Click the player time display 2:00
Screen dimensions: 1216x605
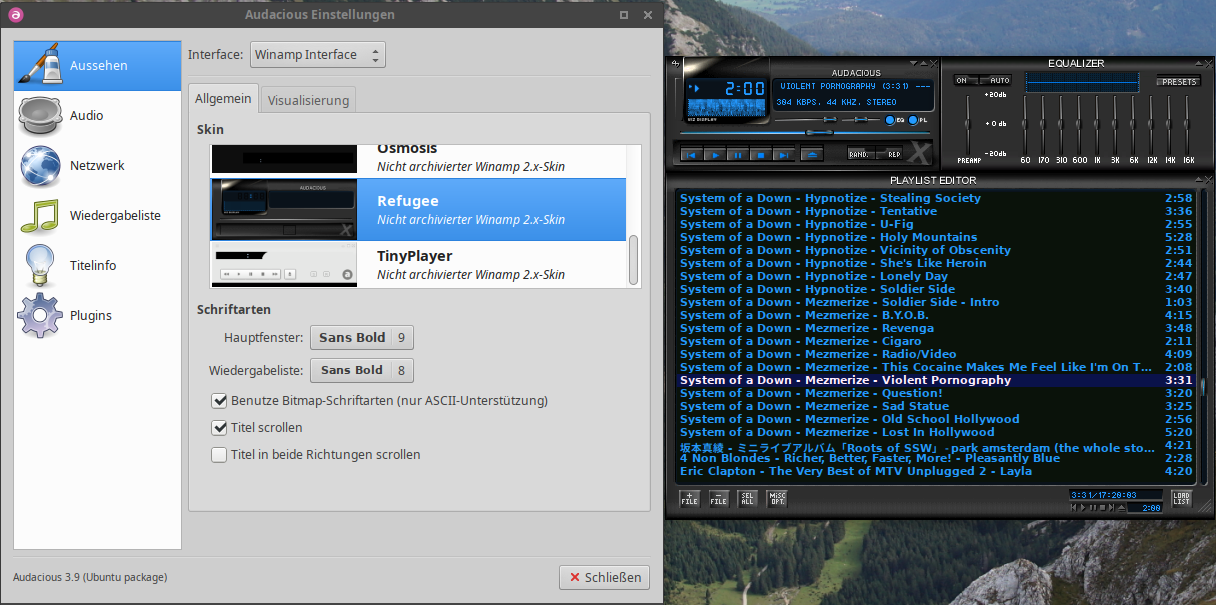click(745, 88)
